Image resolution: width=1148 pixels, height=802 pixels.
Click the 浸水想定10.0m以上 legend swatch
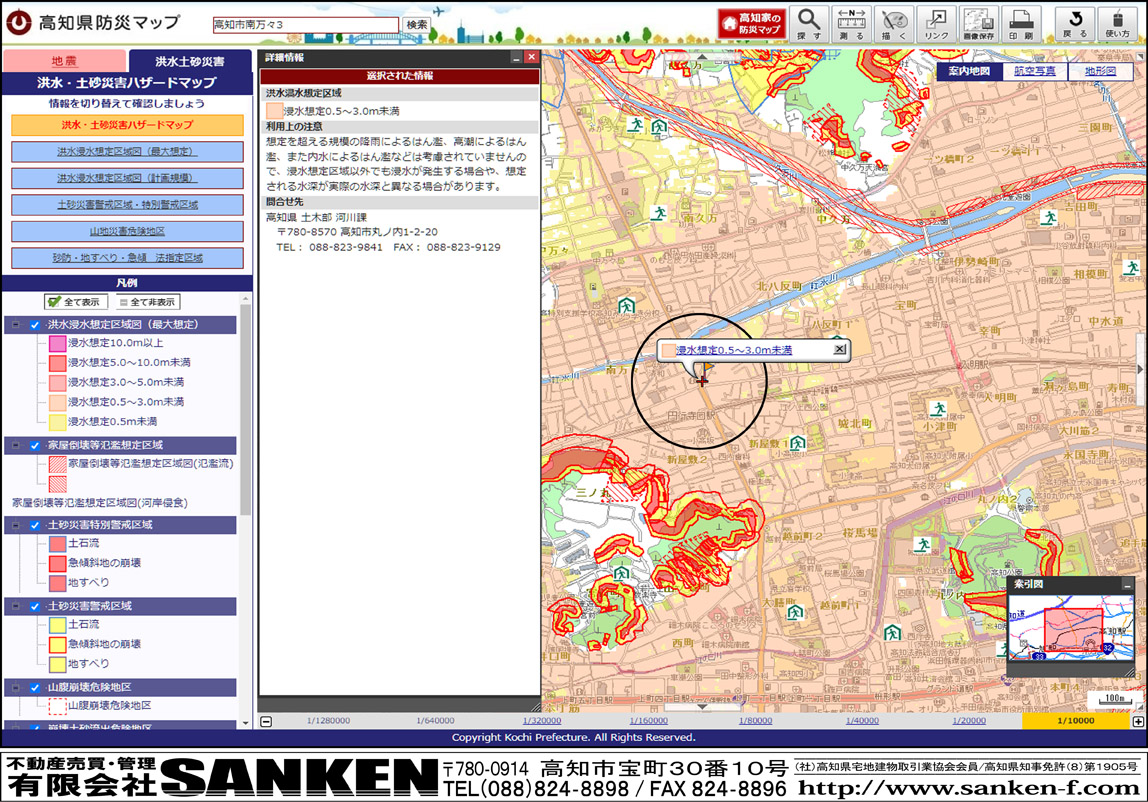(x=58, y=344)
